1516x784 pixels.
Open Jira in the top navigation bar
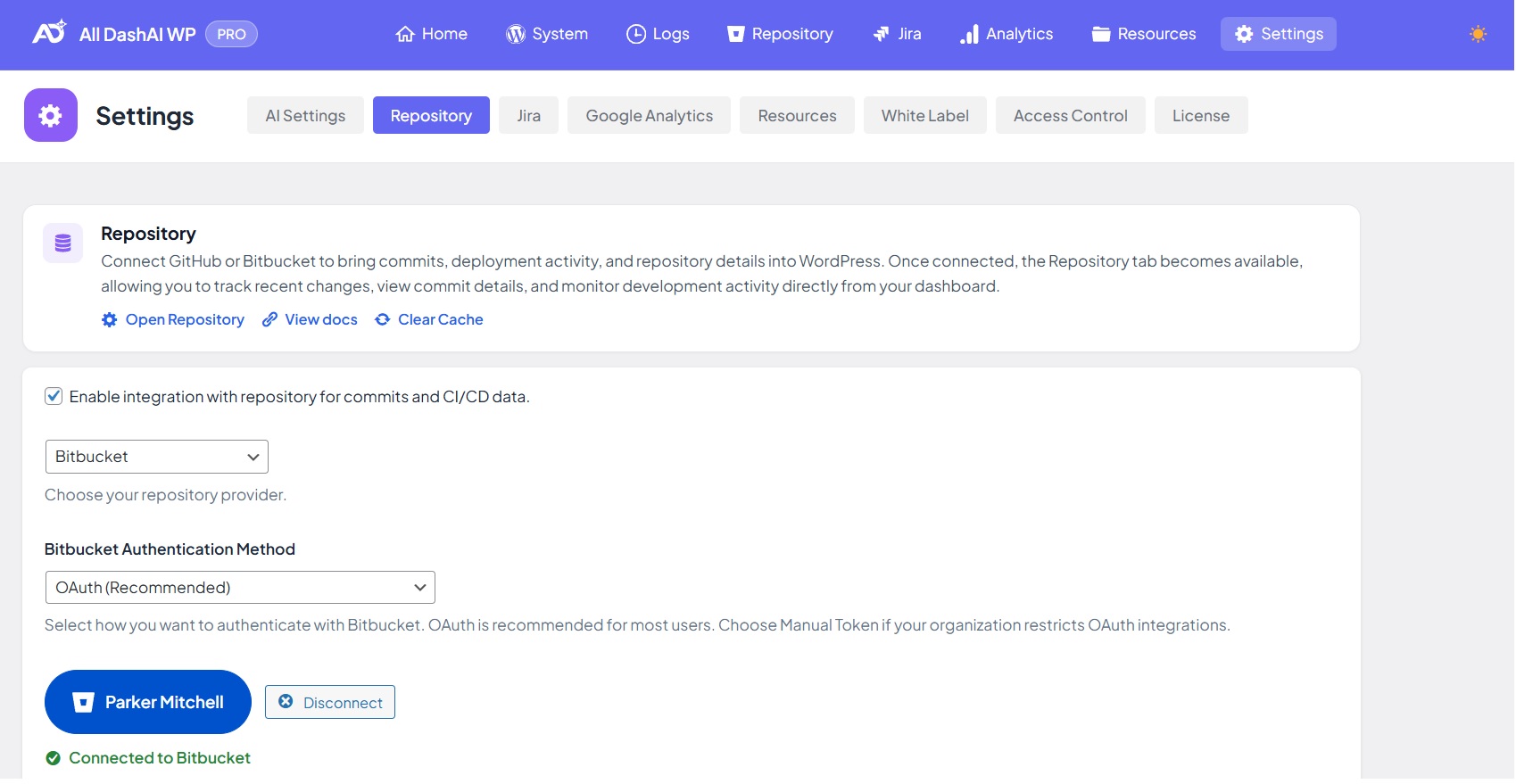(897, 34)
